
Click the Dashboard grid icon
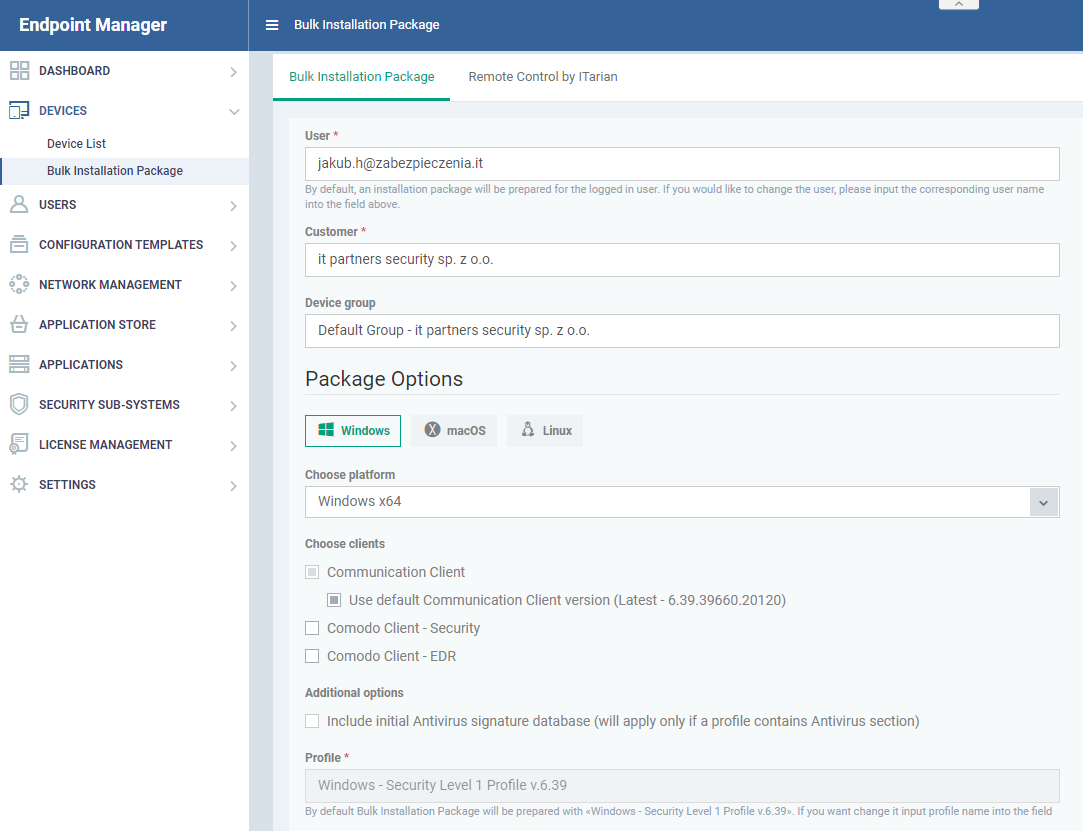click(19, 70)
